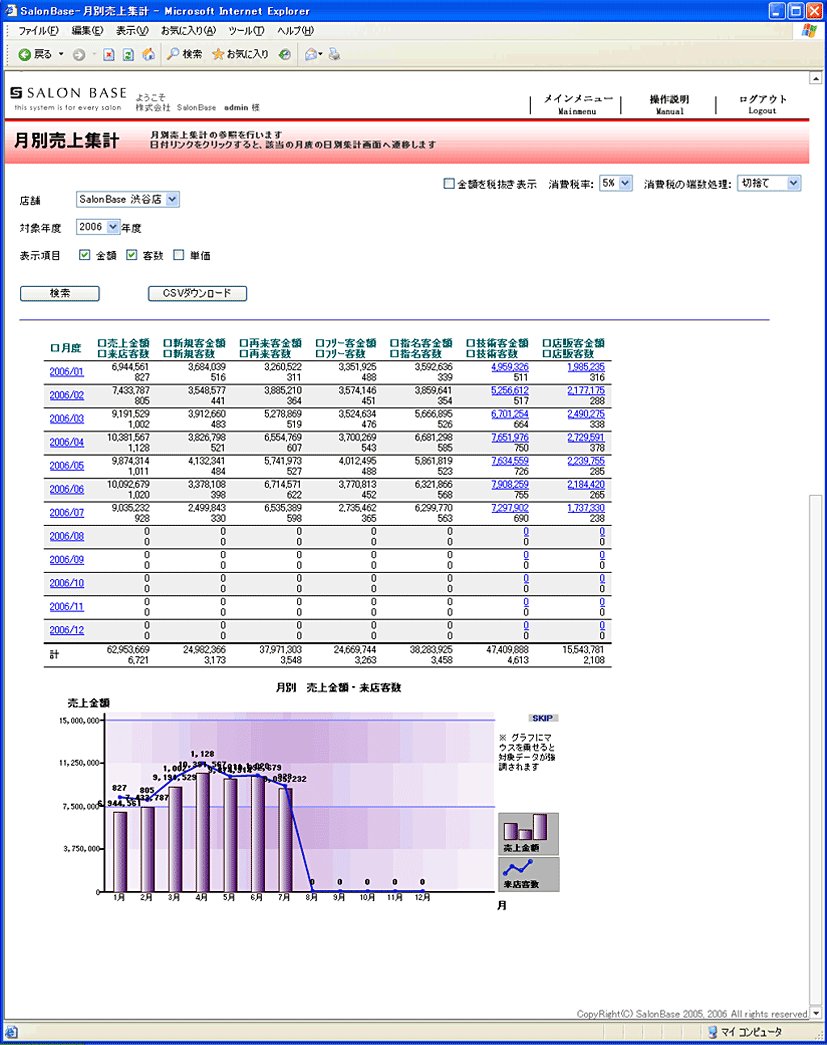
Task: Open the 2006/04 month link
Action: point(67,443)
